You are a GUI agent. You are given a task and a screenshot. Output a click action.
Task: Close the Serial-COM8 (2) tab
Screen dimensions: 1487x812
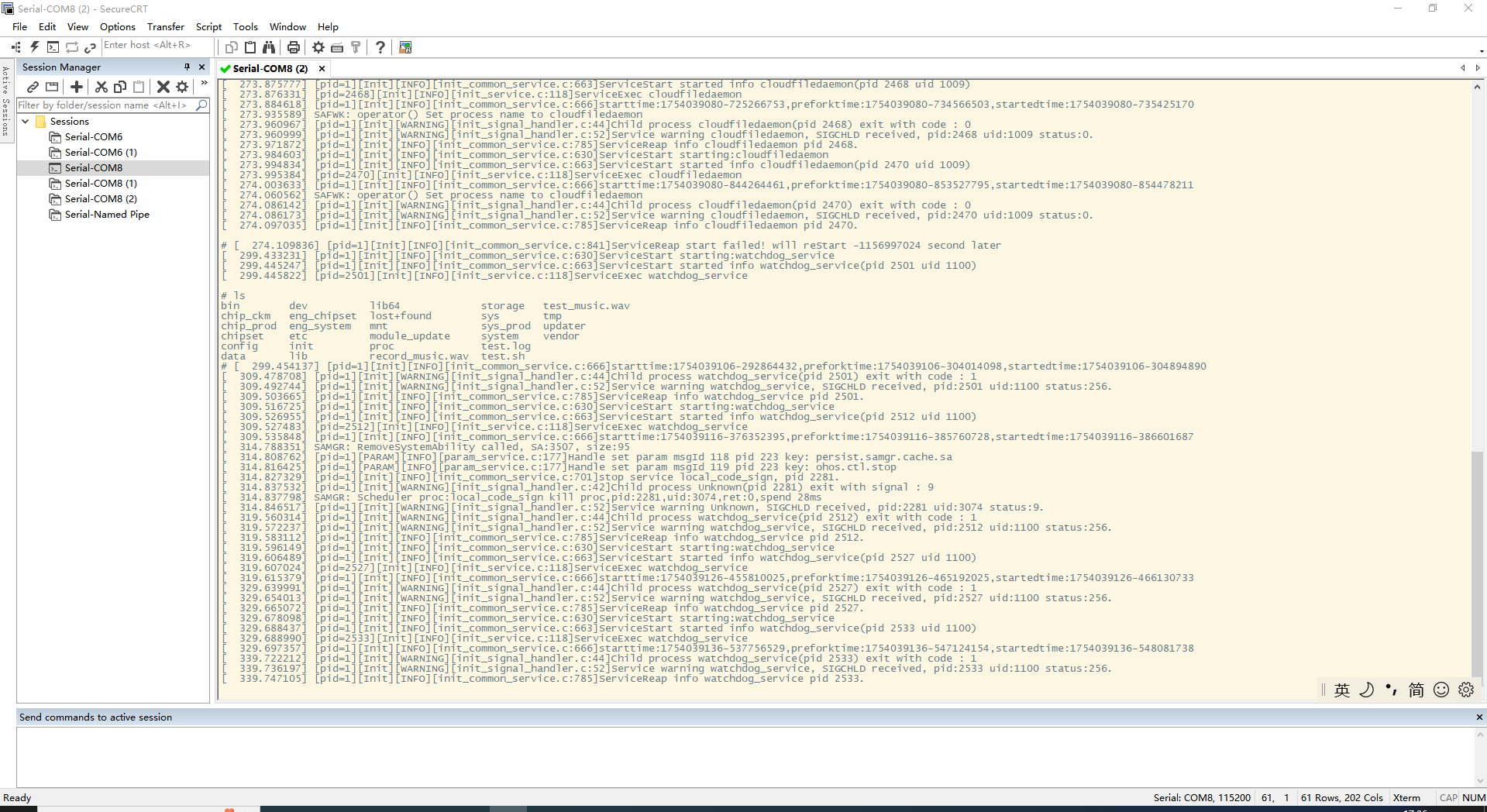point(322,68)
